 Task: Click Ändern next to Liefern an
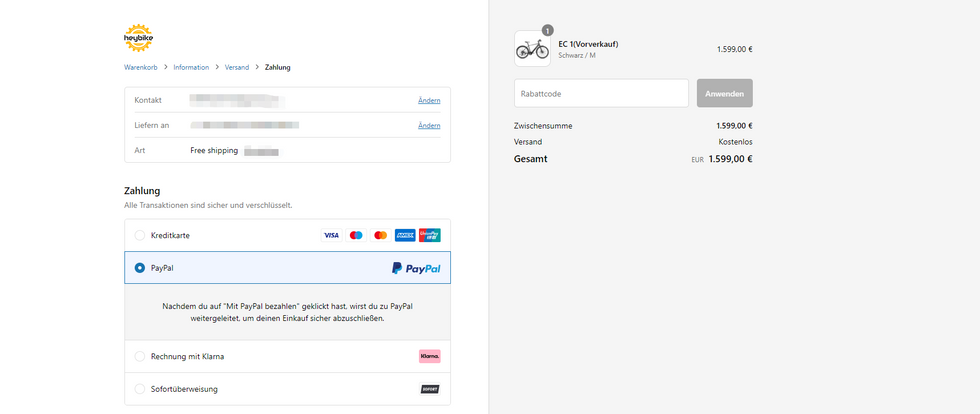click(x=428, y=126)
